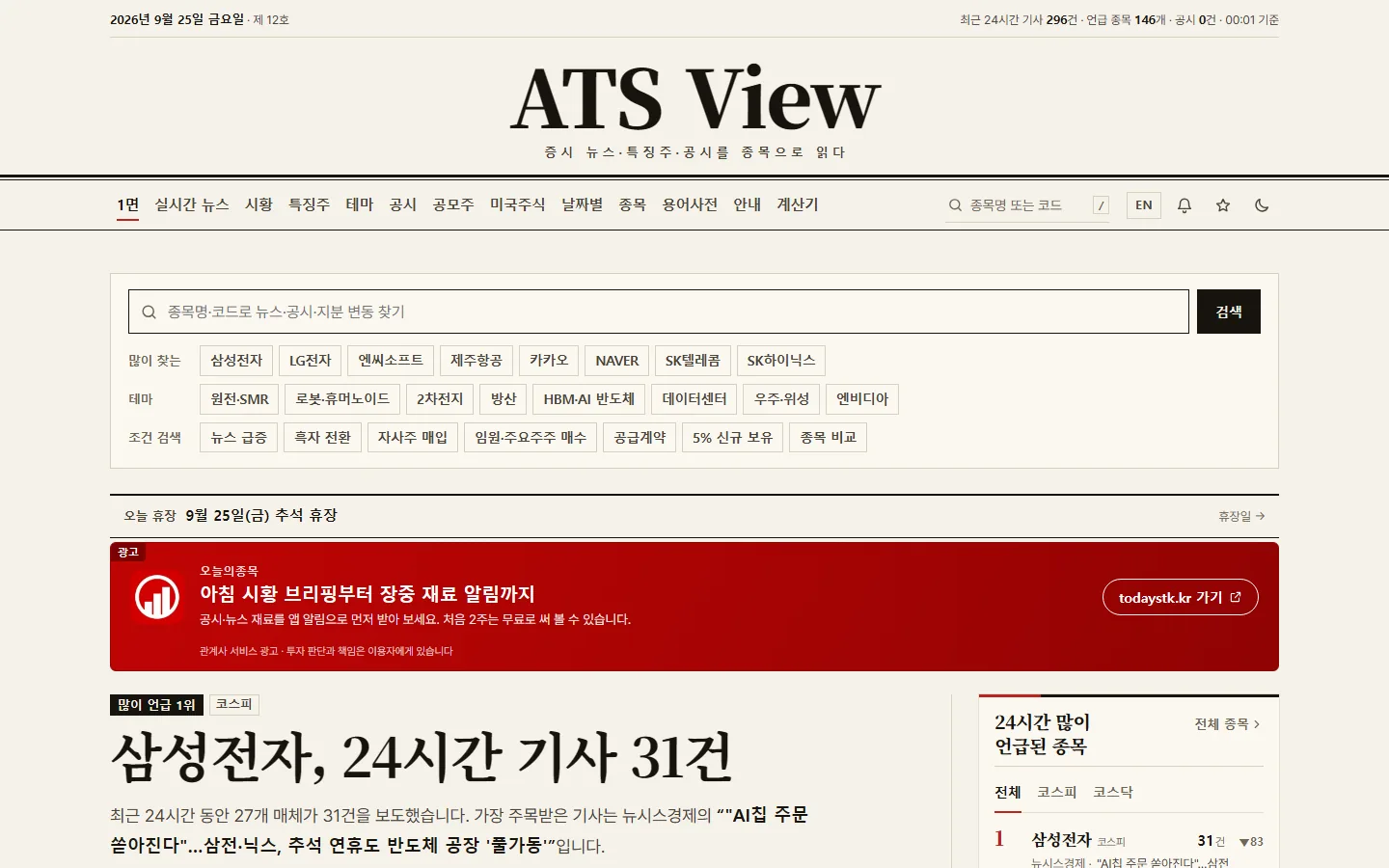The height and width of the screenshot is (868, 1389).
Task: Open the 공모주 section
Action: click(x=453, y=204)
